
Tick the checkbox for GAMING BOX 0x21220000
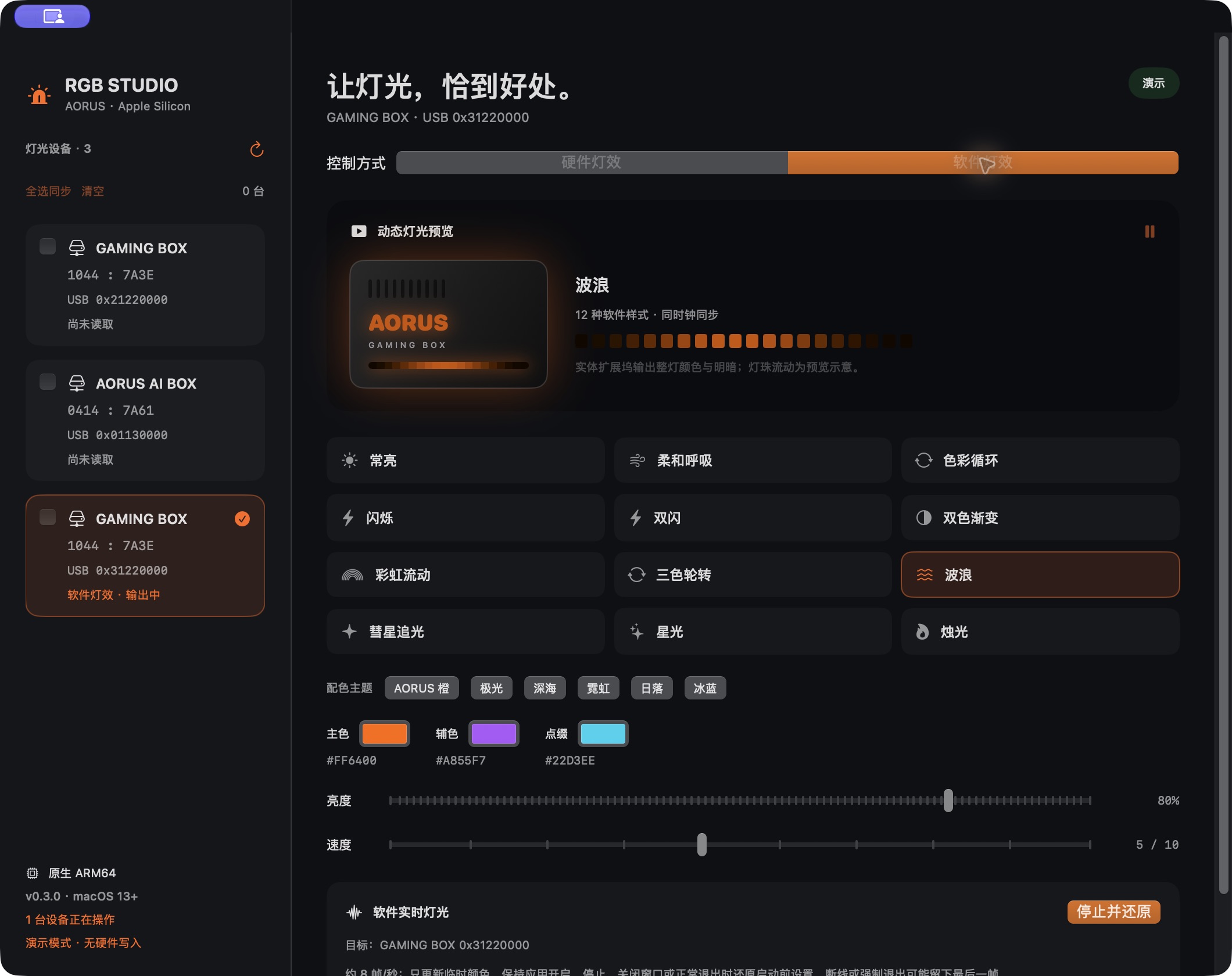(x=48, y=246)
